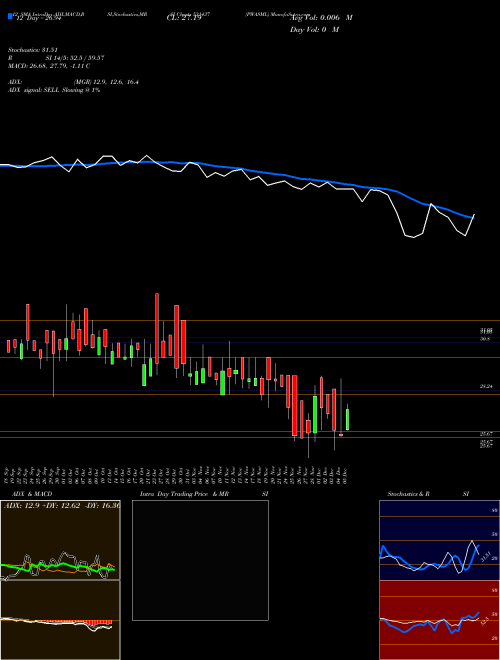
Task: Click the 'ADX: (MGR) 12.9, 12.6, 16.4' line
Action: coord(73,82)
